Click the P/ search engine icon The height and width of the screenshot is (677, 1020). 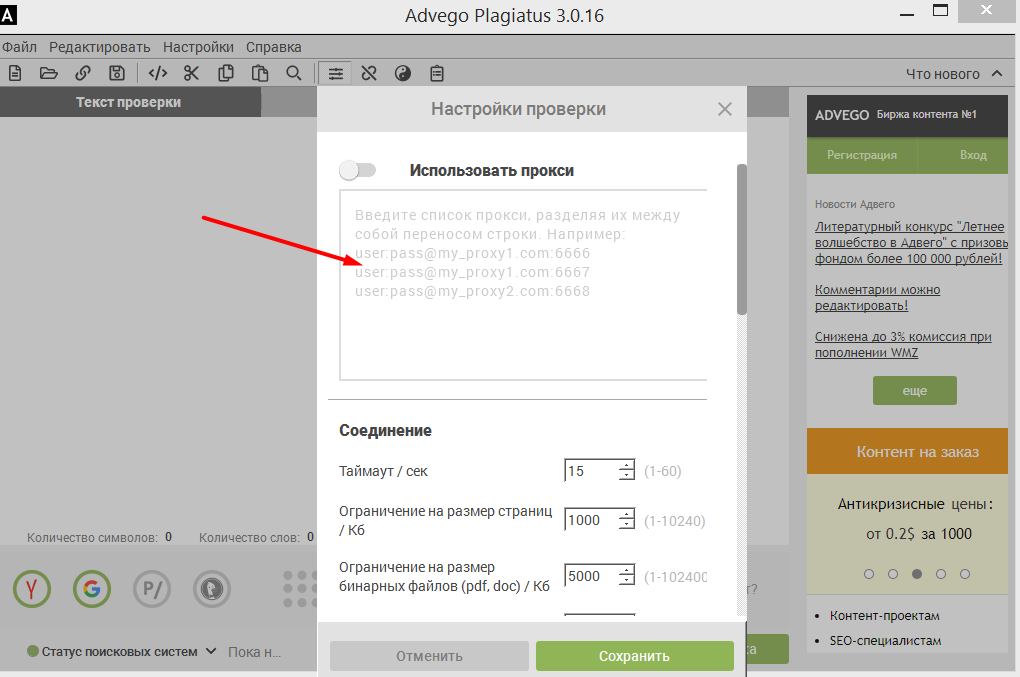152,589
